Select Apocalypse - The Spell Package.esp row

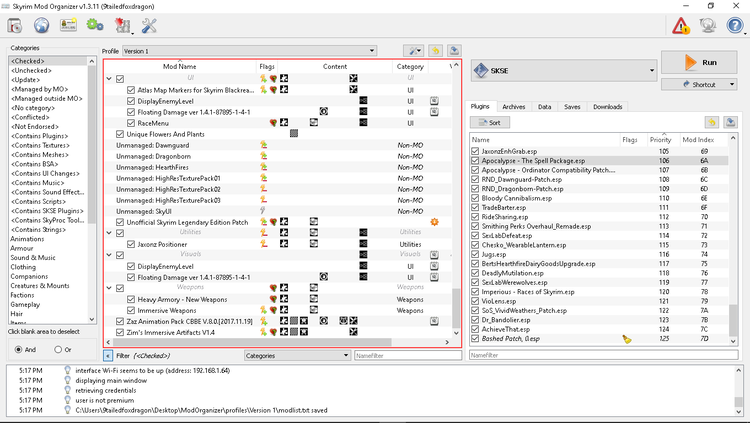pos(599,161)
